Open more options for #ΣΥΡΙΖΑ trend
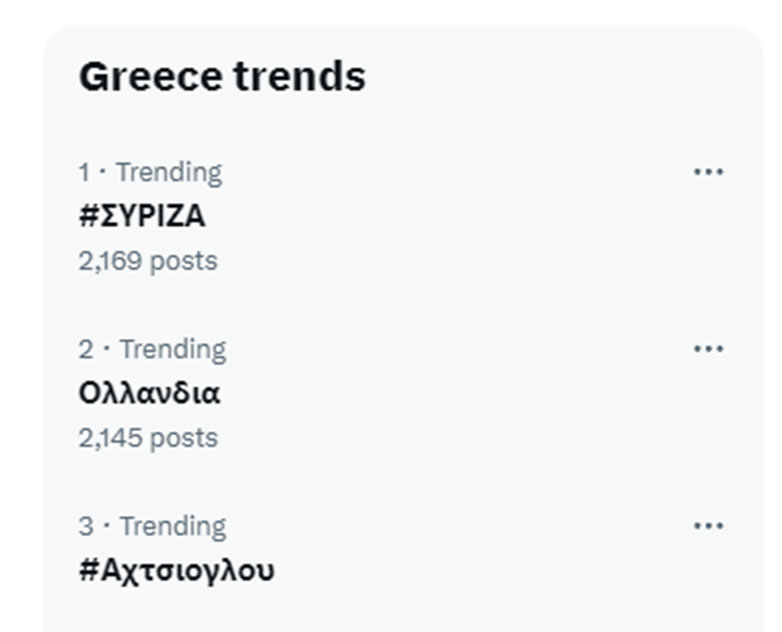782x632 pixels. [708, 172]
